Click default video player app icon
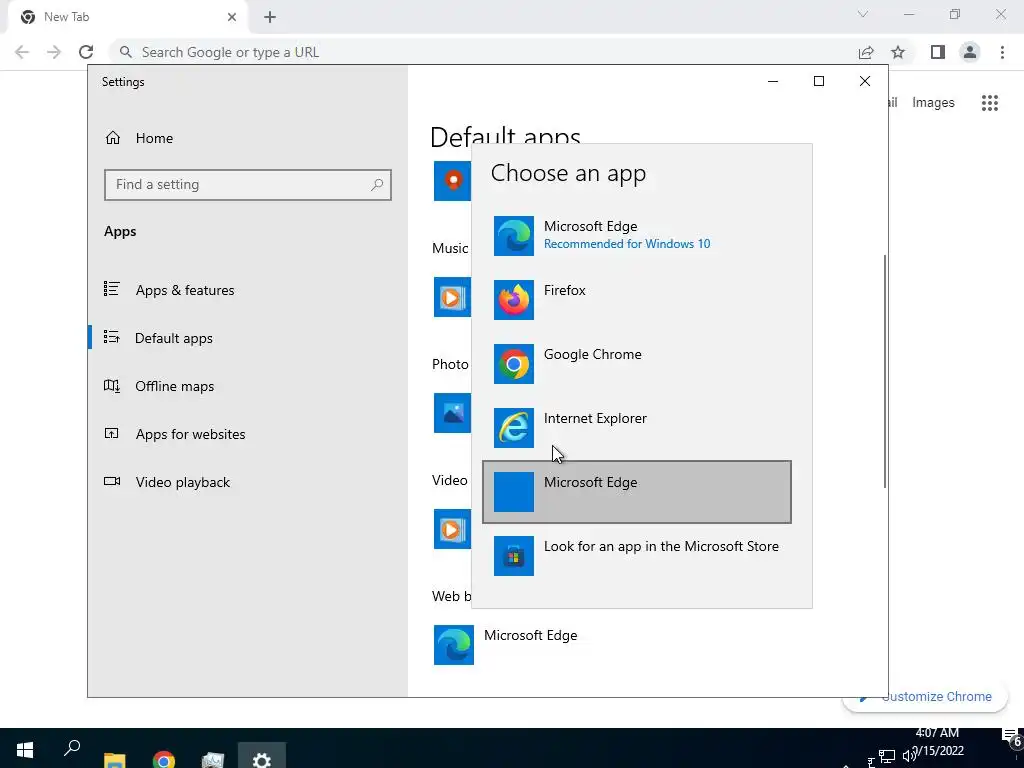 pyautogui.click(x=452, y=529)
